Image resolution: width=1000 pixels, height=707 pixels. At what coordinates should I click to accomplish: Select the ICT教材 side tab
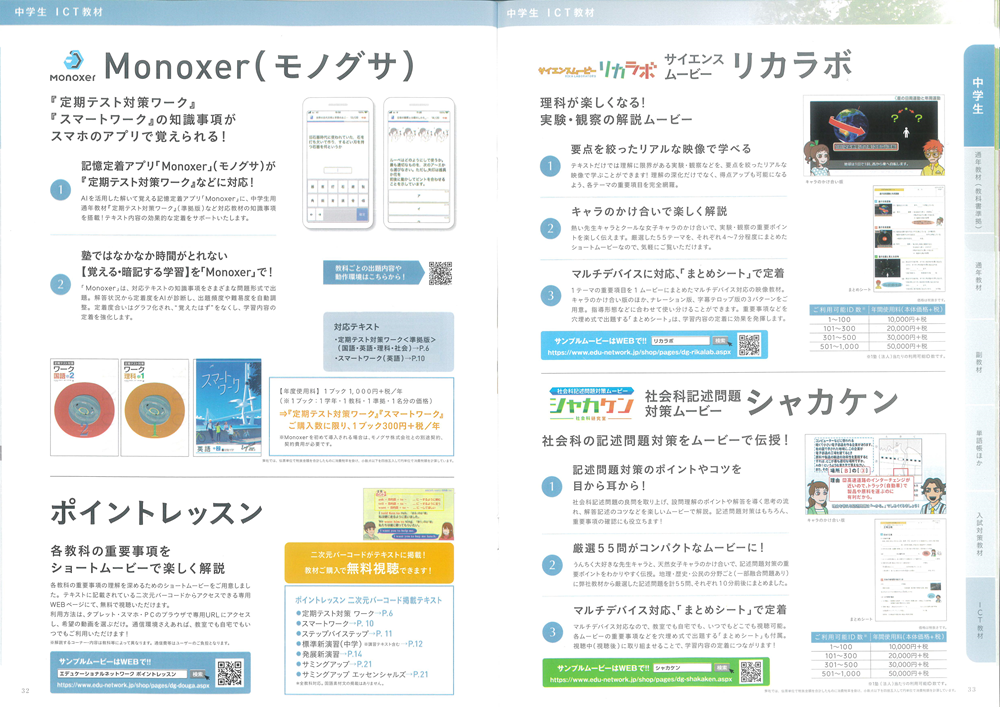click(x=979, y=620)
